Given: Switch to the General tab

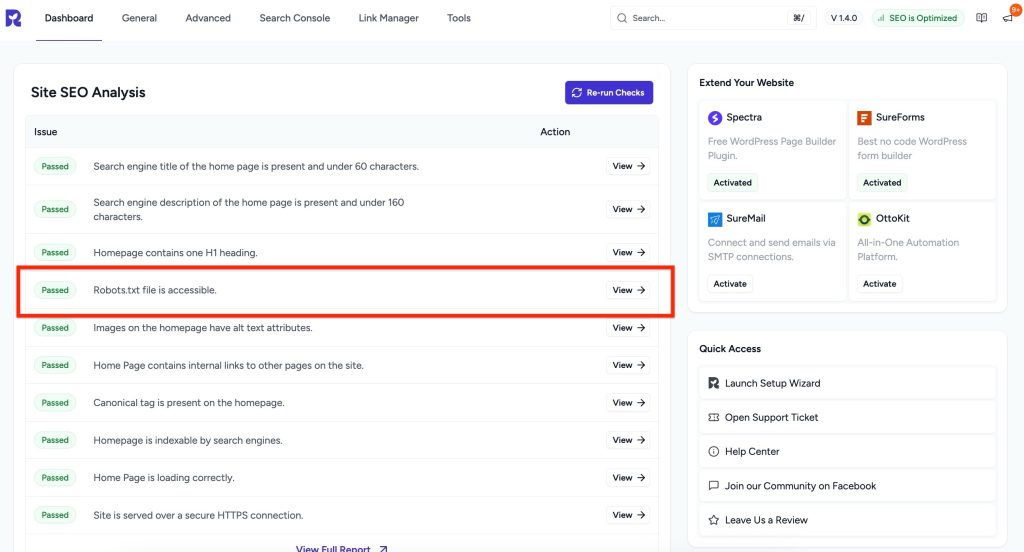Looking at the screenshot, I should 139,18.
